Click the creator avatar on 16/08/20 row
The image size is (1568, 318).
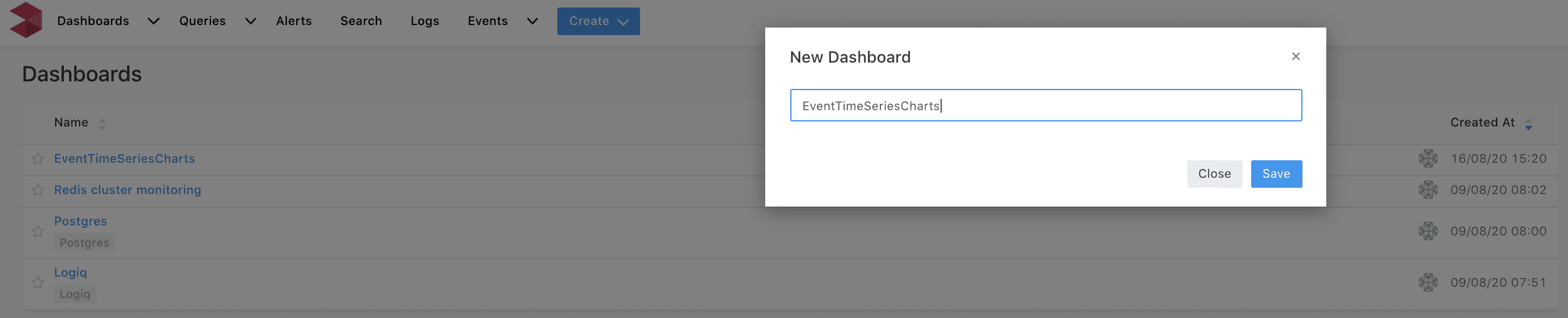[1428, 158]
